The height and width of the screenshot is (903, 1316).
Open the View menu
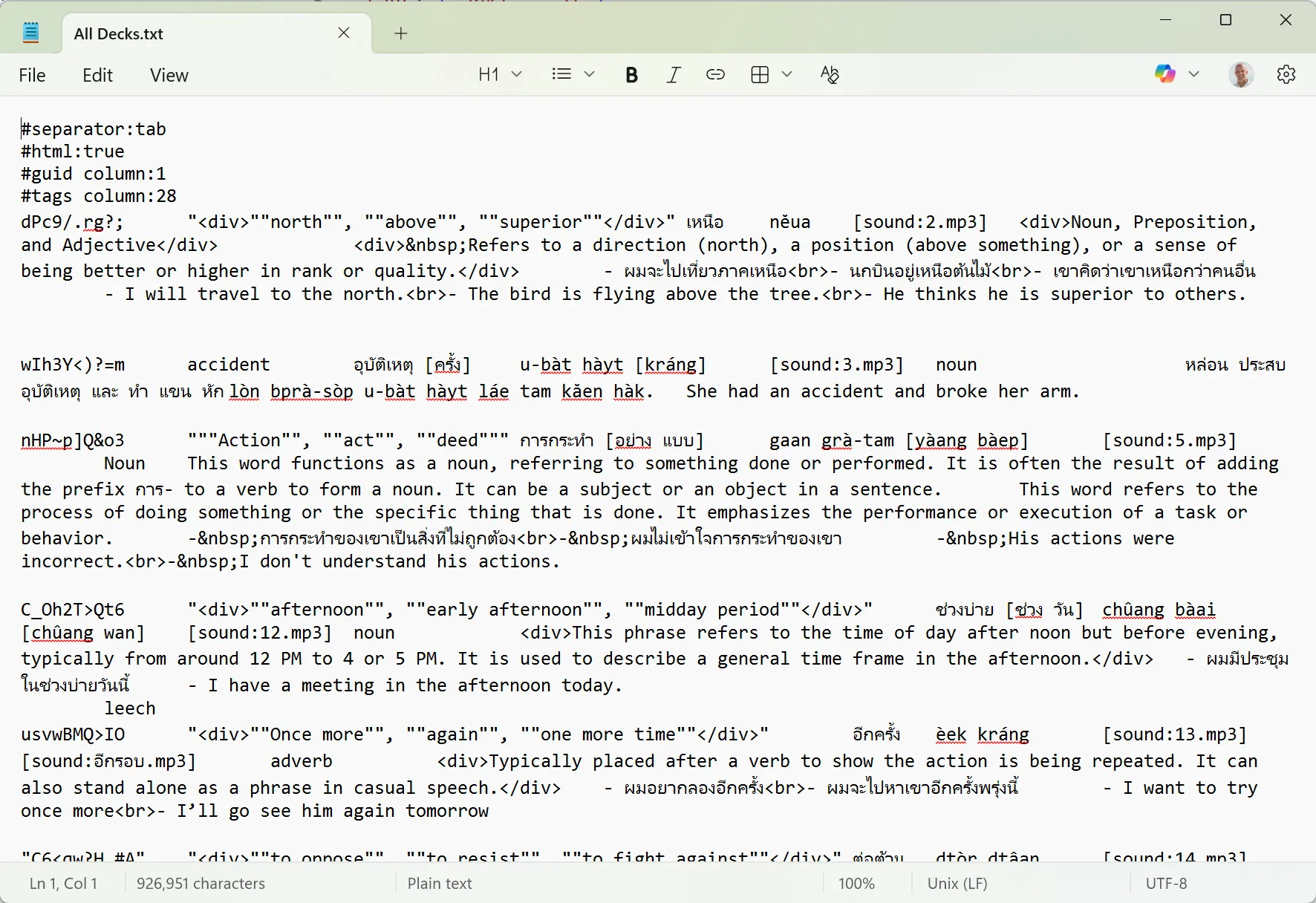[x=169, y=74]
